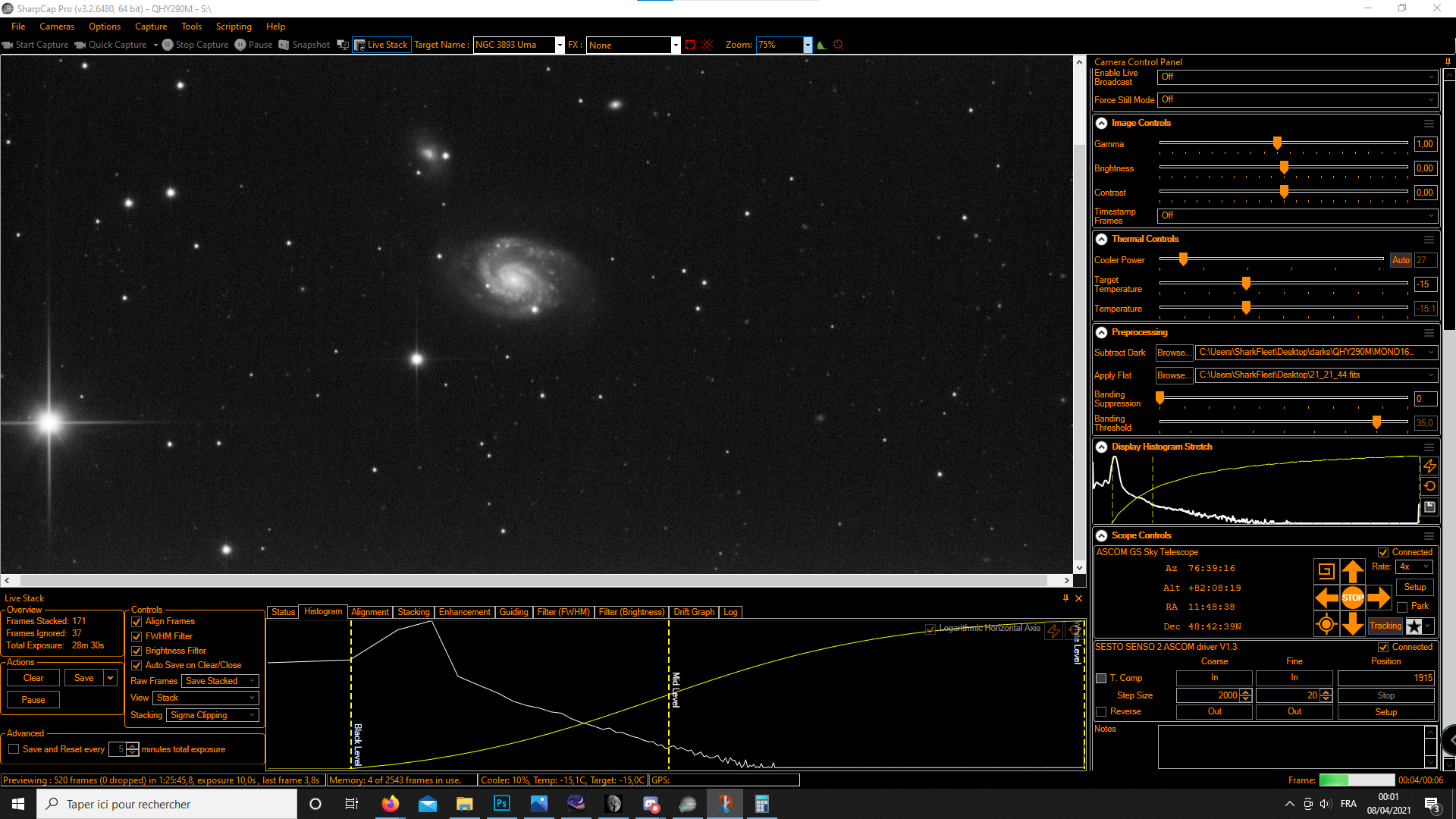Open the Scripting menu
Viewport: 1456px width, 819px height.
234,27
